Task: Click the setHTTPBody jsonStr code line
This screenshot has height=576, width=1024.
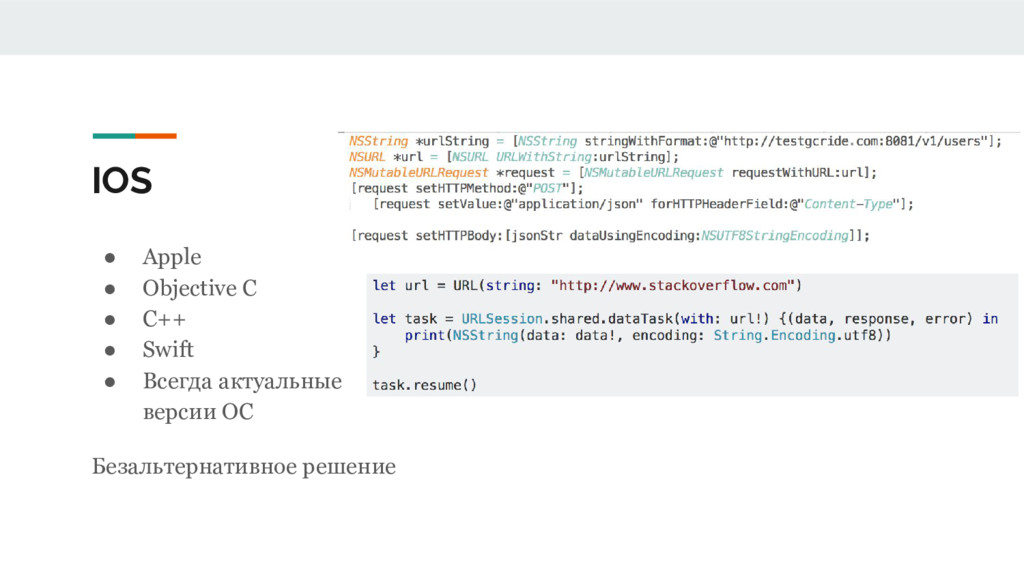Action: pyautogui.click(x=610, y=235)
